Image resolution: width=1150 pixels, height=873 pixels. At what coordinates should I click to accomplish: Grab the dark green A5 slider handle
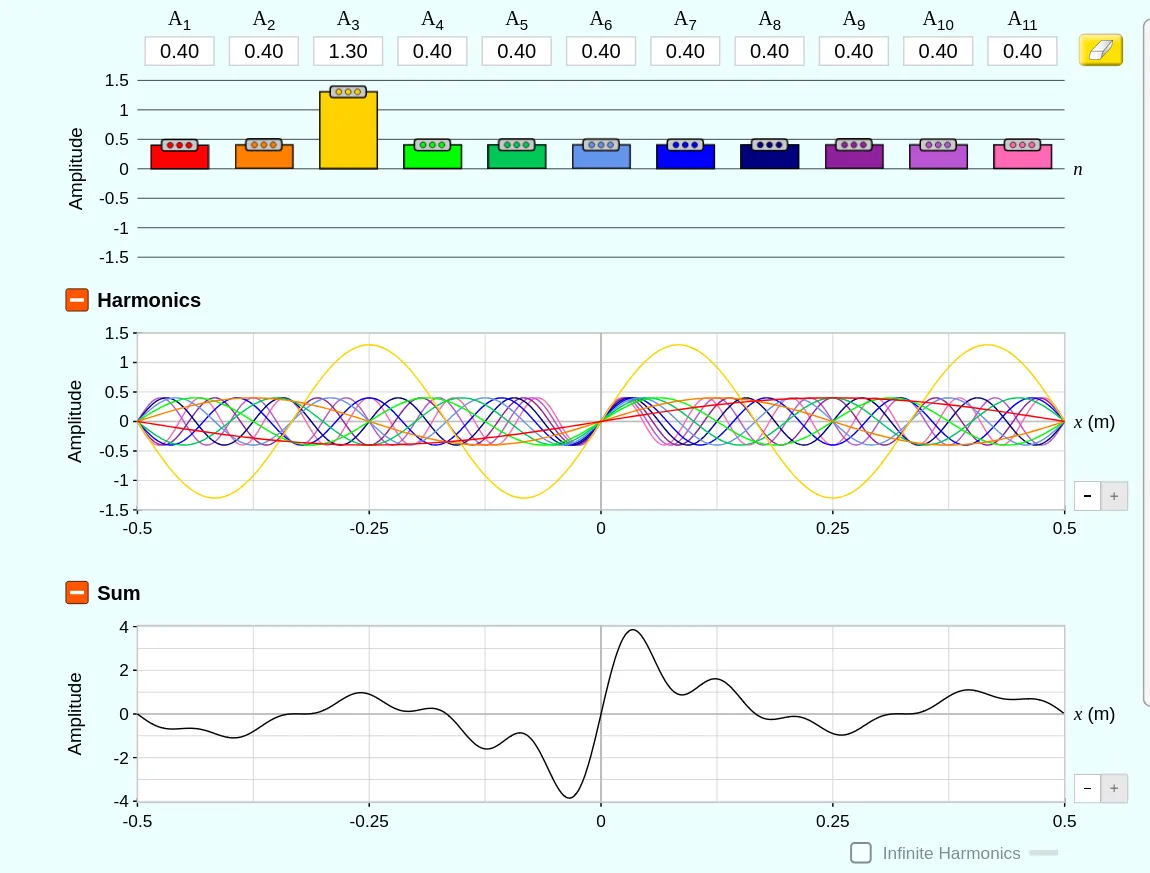517,145
